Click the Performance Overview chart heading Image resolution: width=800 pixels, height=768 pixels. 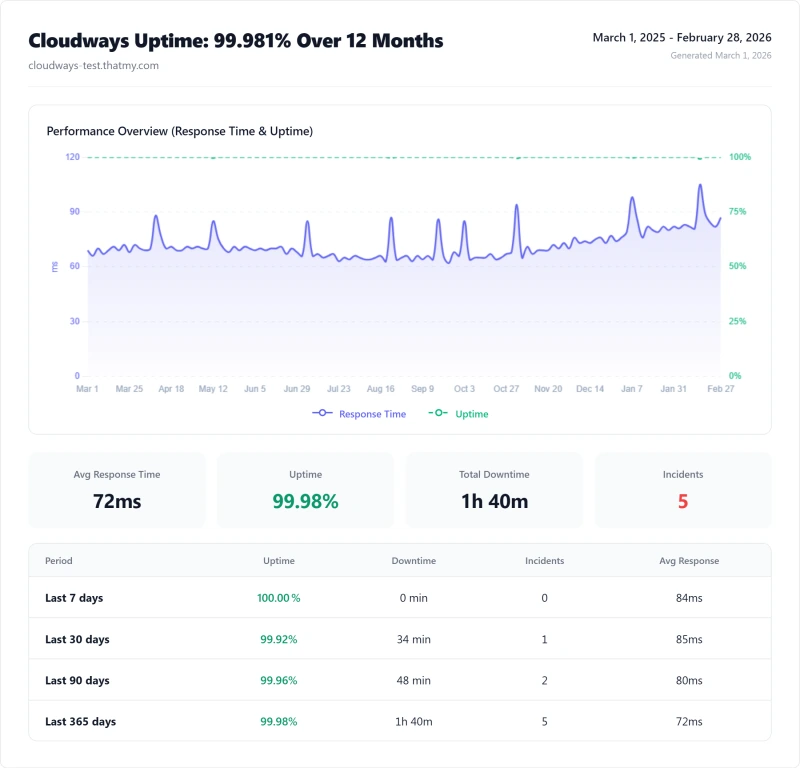pos(180,131)
